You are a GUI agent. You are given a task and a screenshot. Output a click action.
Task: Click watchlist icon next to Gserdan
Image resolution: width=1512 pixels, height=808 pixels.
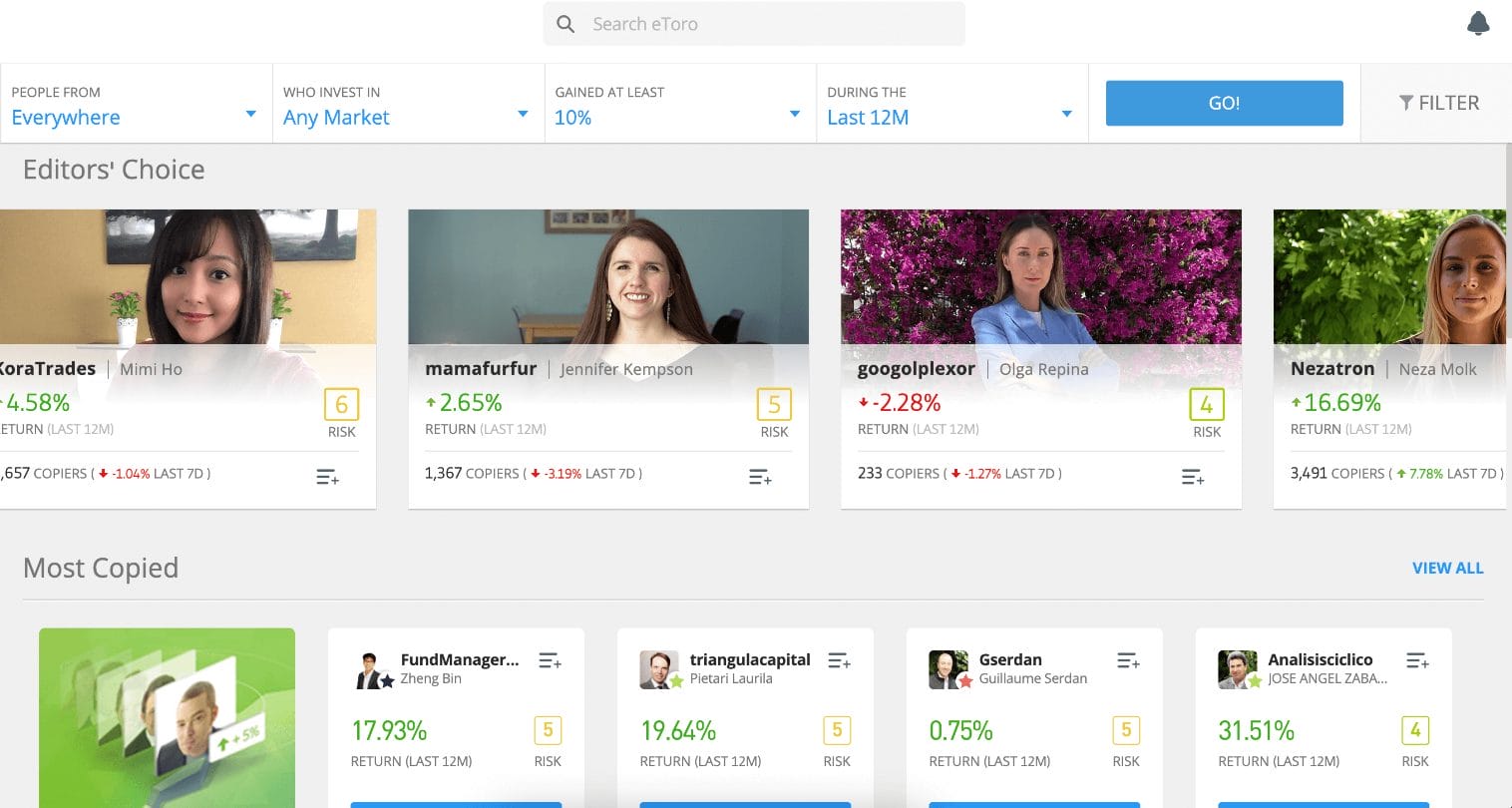[1128, 660]
